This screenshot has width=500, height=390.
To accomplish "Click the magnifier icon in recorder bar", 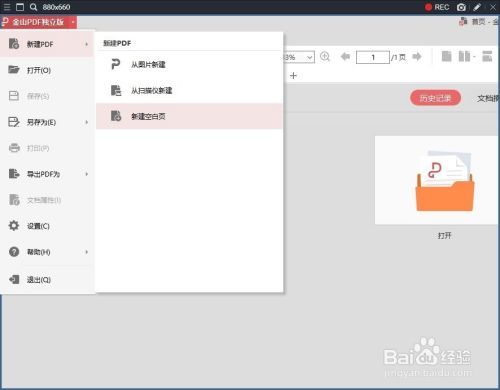I will pyautogui.click(x=33, y=7).
